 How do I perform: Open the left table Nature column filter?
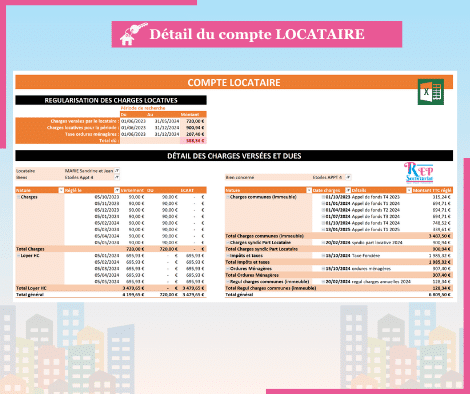[x=61, y=190]
